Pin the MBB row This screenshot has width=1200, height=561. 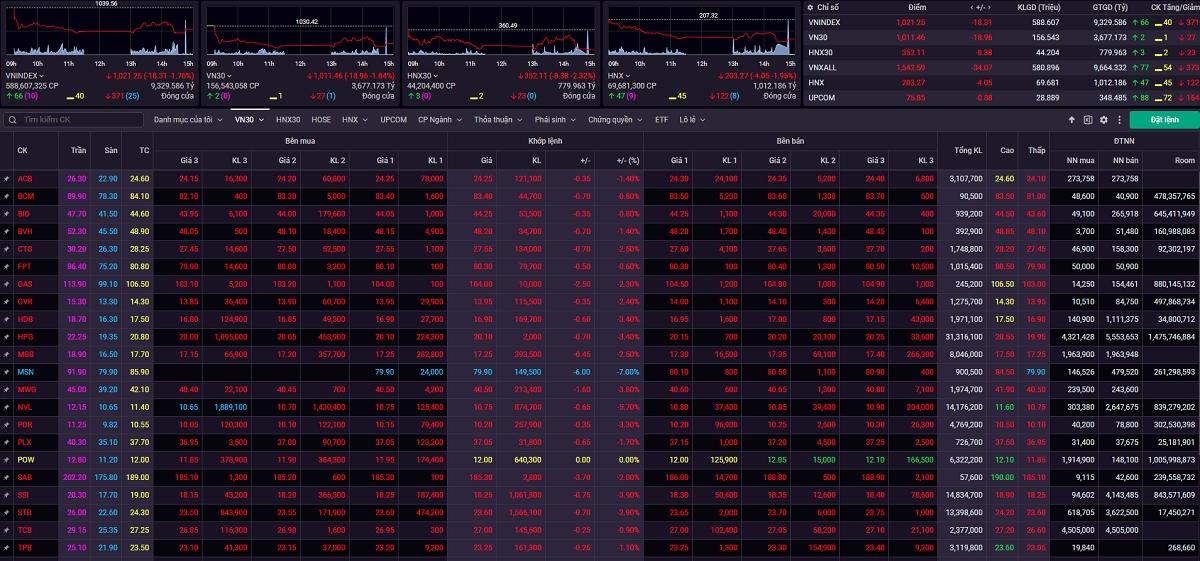click(x=6, y=354)
